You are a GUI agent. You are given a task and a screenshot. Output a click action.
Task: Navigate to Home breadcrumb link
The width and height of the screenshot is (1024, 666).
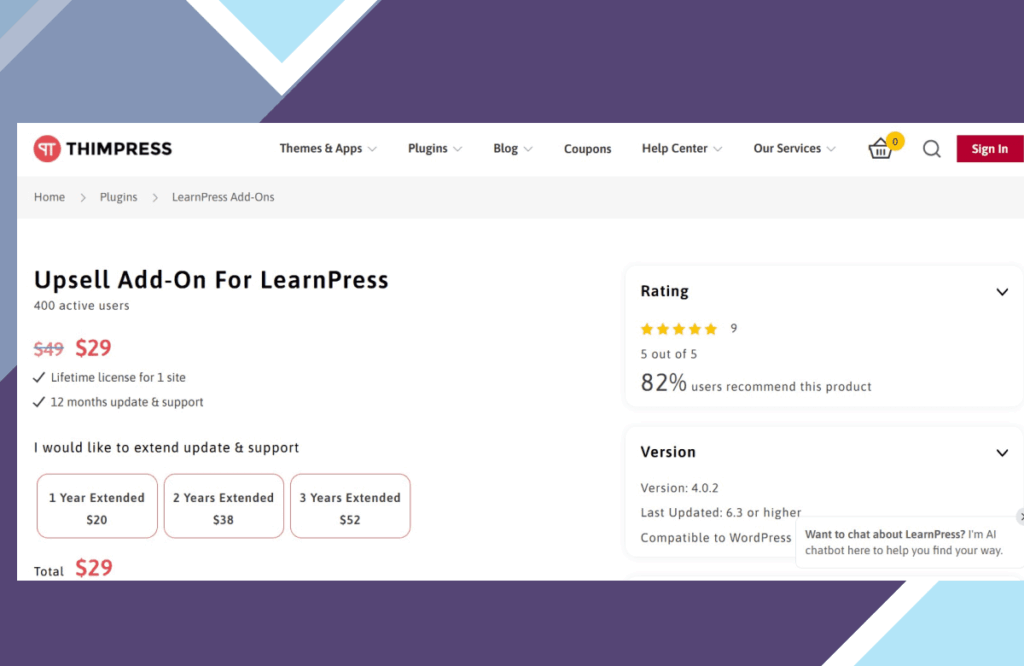point(49,197)
